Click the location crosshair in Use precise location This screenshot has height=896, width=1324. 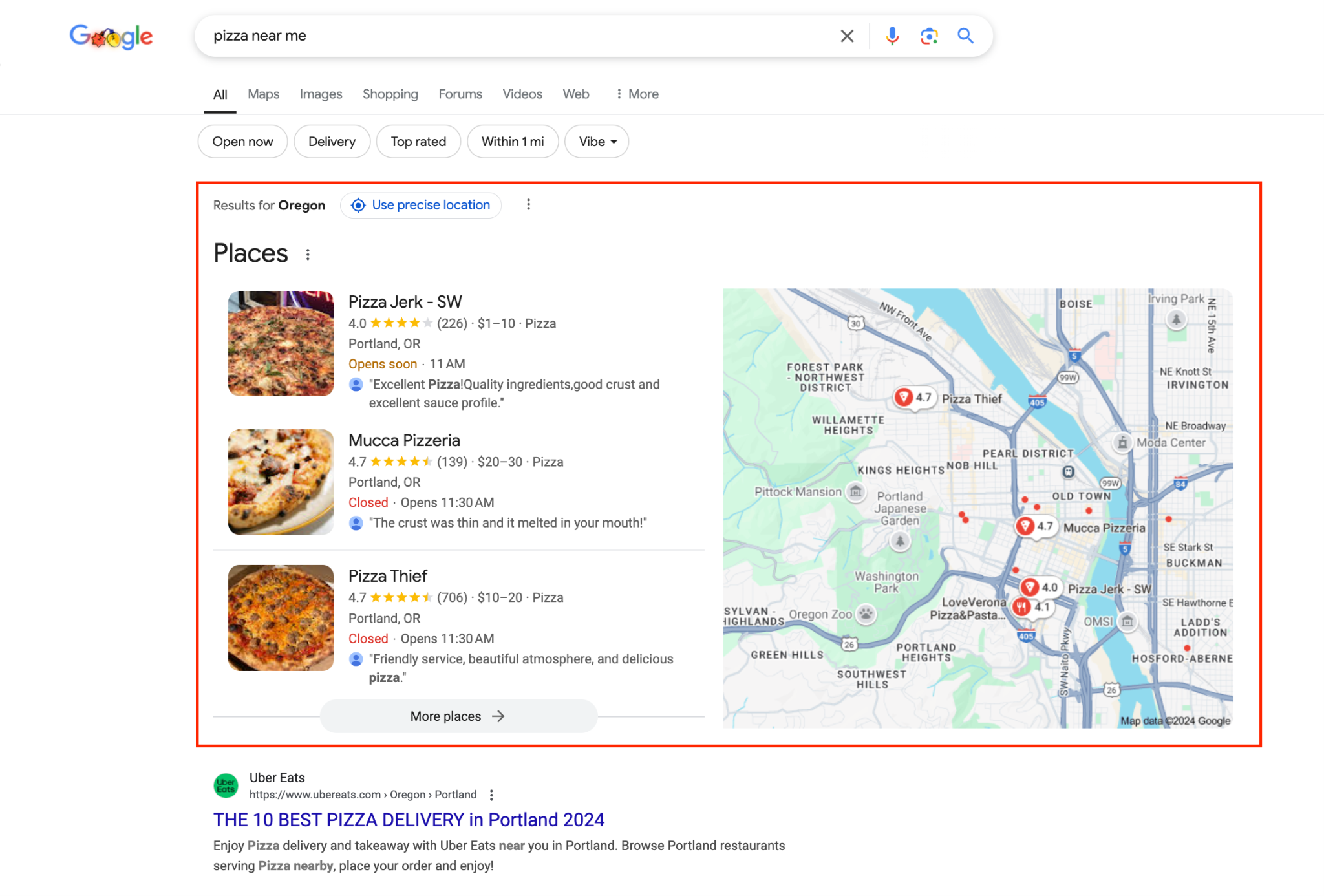(x=358, y=205)
